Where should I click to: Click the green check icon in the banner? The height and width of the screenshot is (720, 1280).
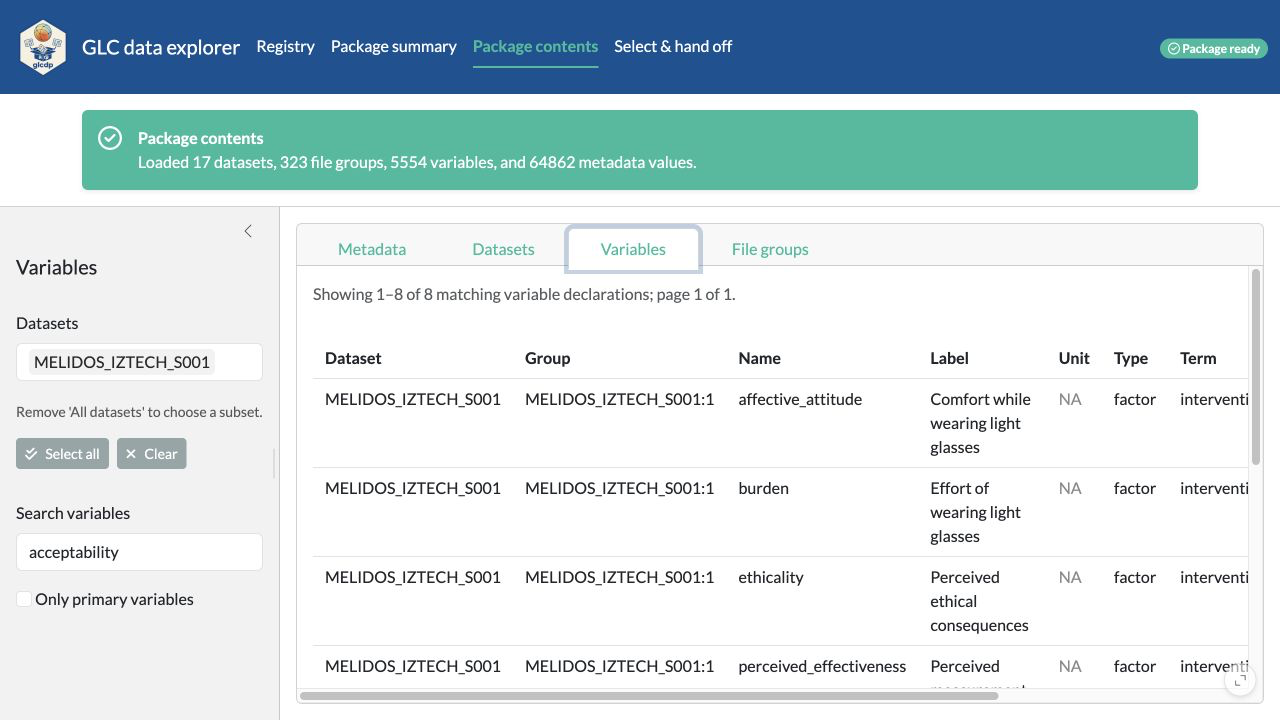(x=110, y=138)
